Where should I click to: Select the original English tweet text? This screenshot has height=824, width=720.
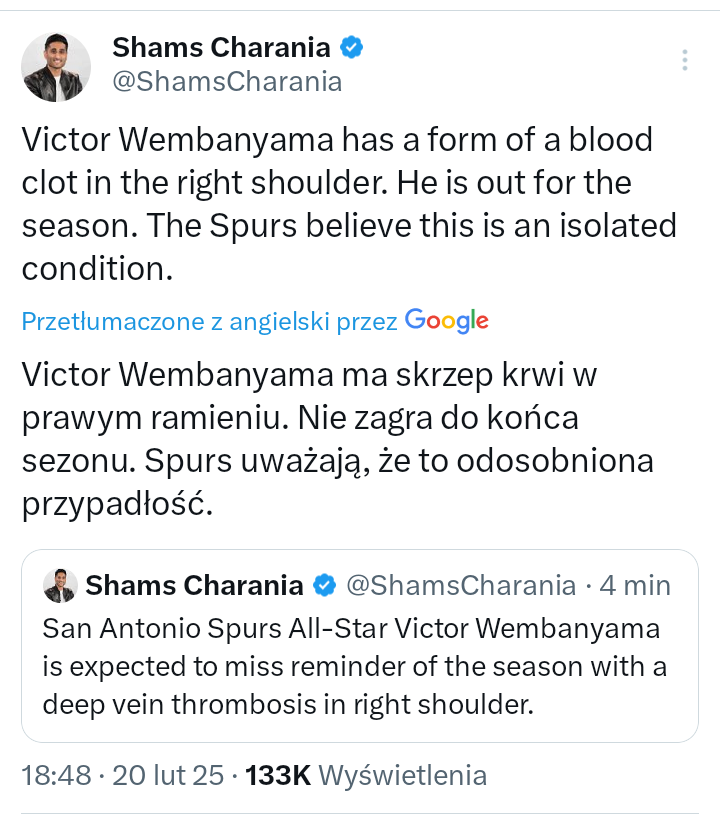point(340,203)
